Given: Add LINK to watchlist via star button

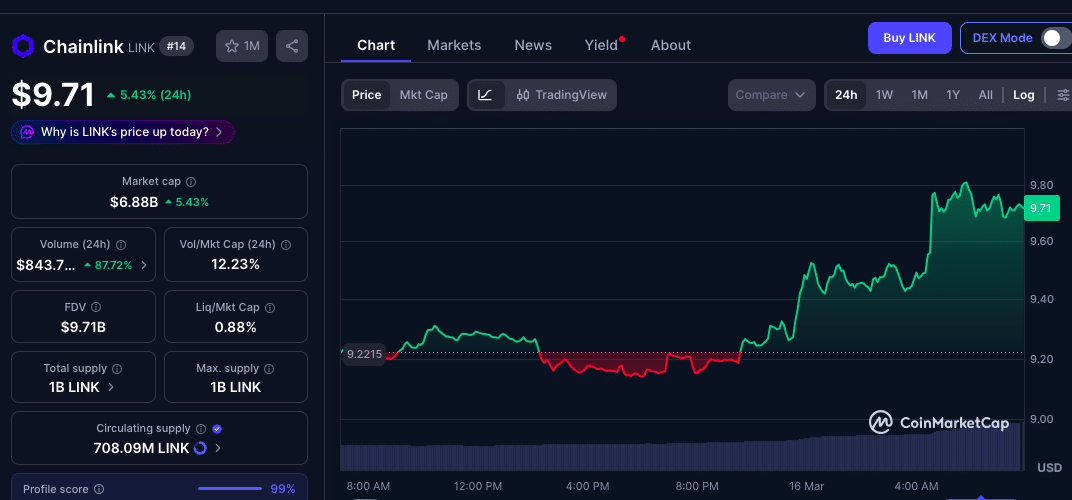Looking at the screenshot, I should (242, 46).
